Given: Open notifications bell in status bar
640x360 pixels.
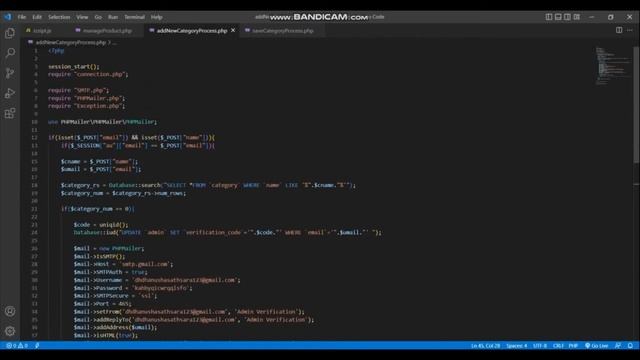Looking at the screenshot, I should [630, 346].
